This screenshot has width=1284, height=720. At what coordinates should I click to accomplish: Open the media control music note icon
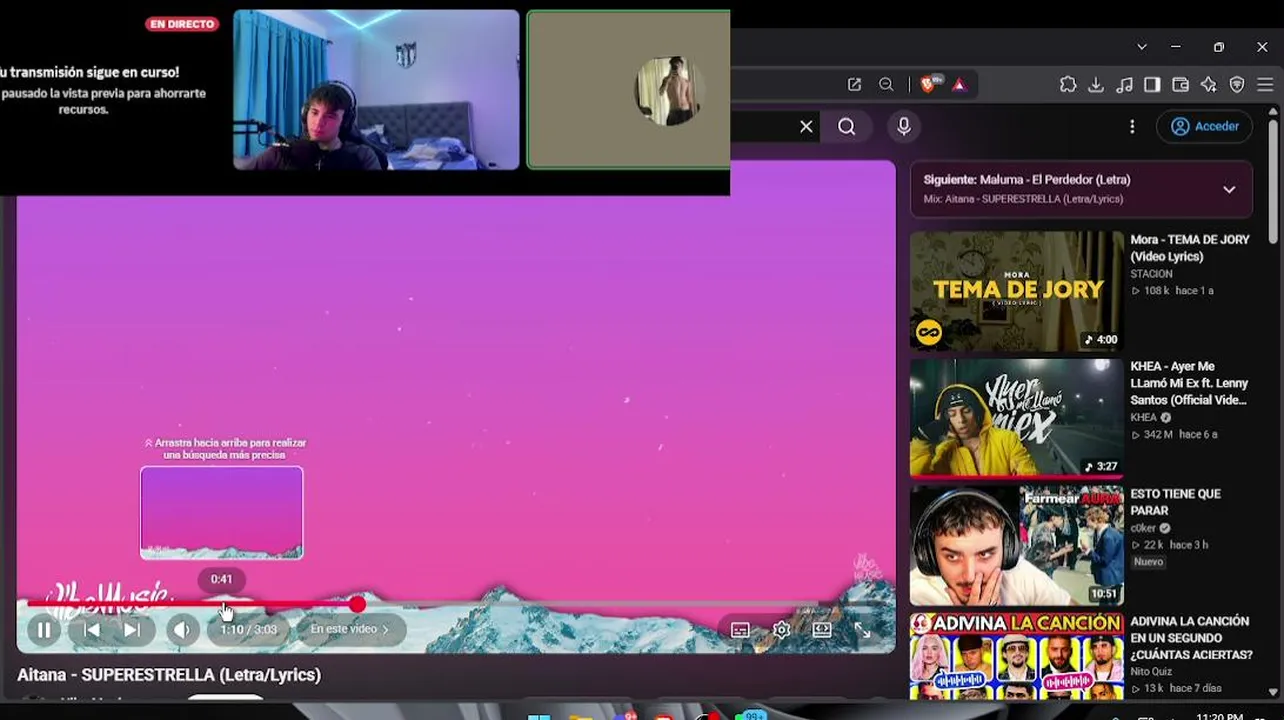[x=1124, y=85]
